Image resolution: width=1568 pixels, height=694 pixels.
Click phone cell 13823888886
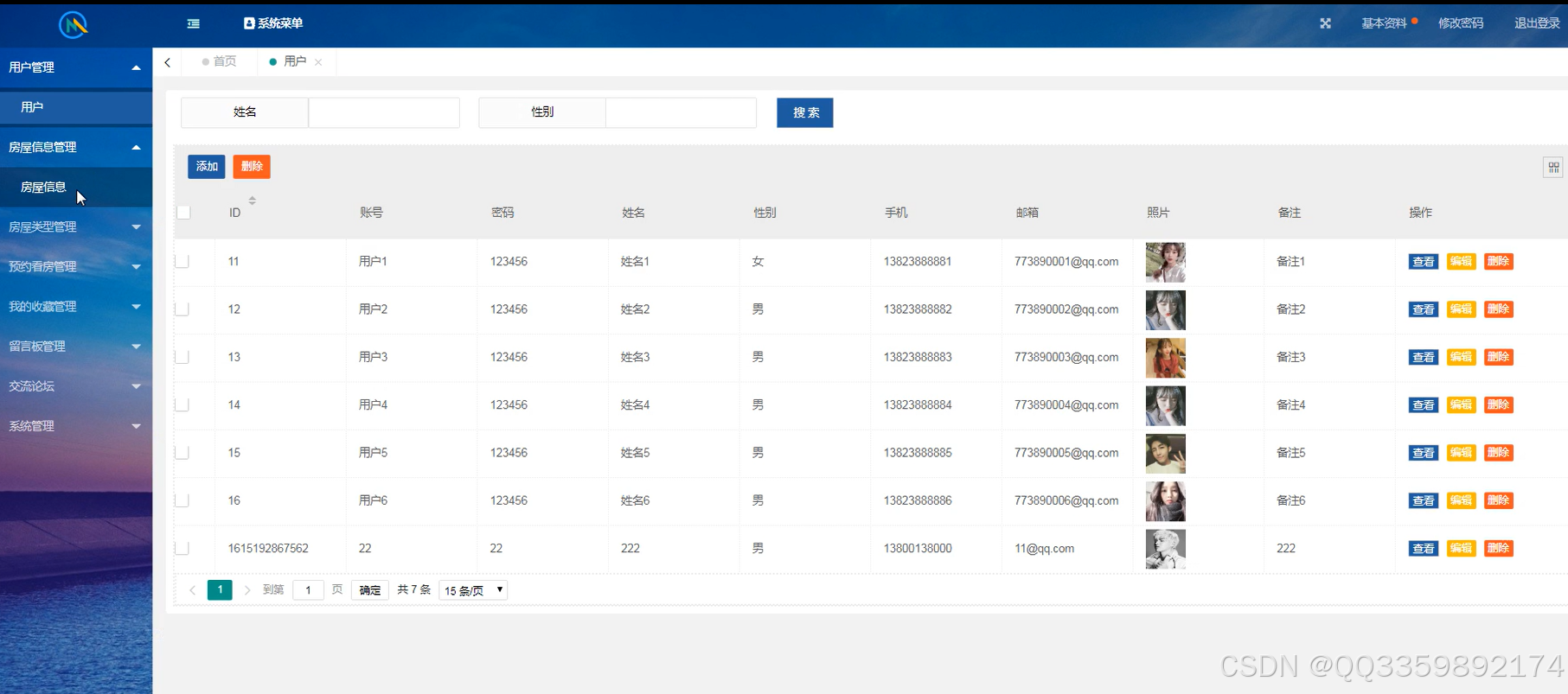coord(918,500)
